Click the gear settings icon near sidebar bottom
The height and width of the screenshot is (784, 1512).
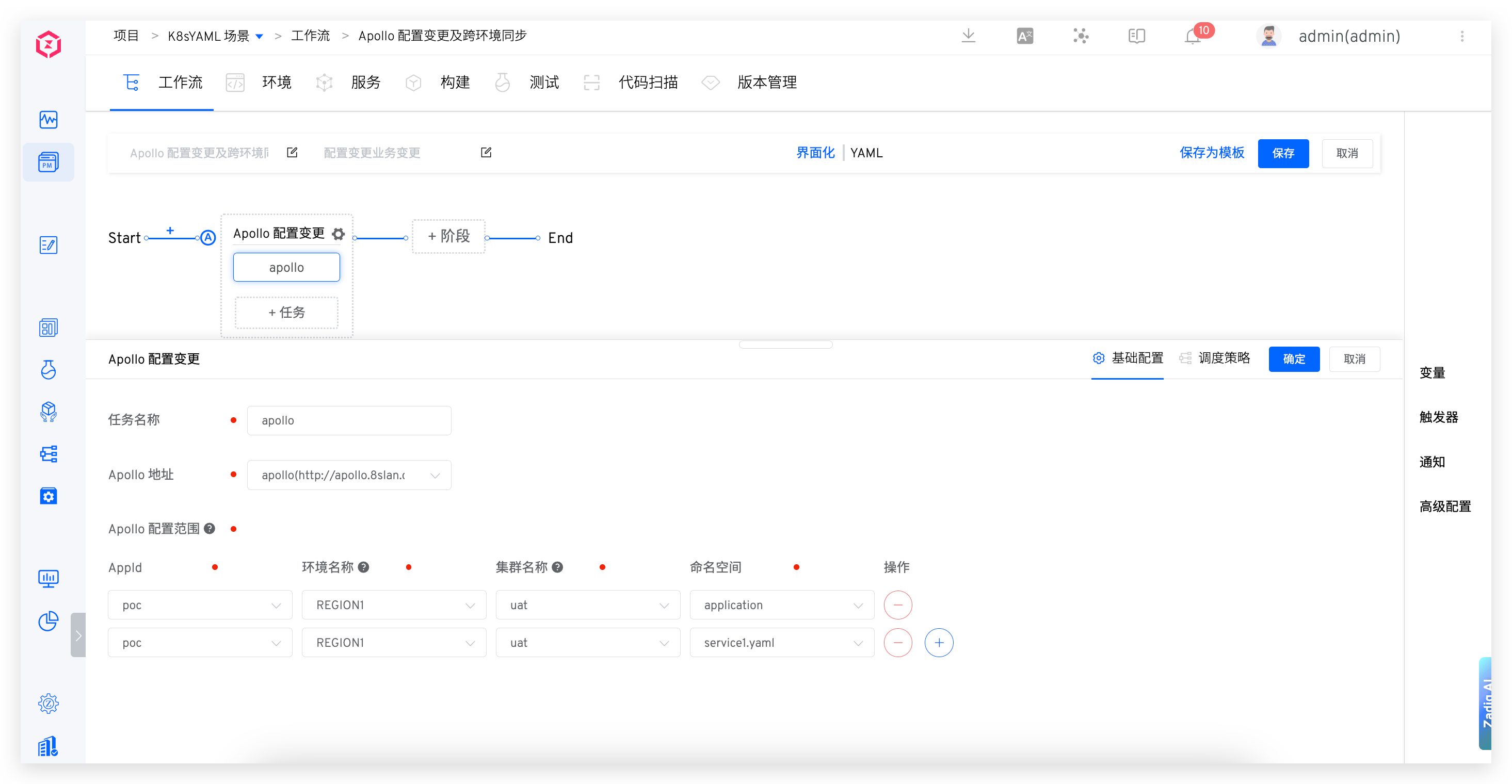48,704
